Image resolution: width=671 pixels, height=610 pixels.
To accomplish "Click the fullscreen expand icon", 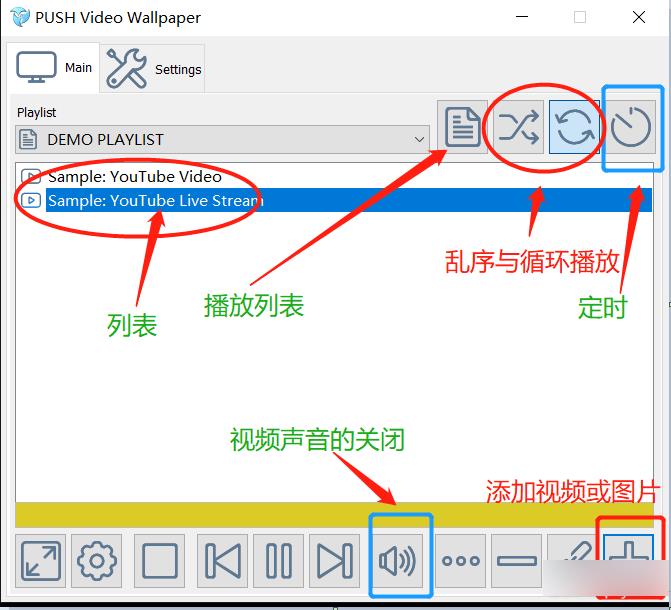I will coord(41,561).
